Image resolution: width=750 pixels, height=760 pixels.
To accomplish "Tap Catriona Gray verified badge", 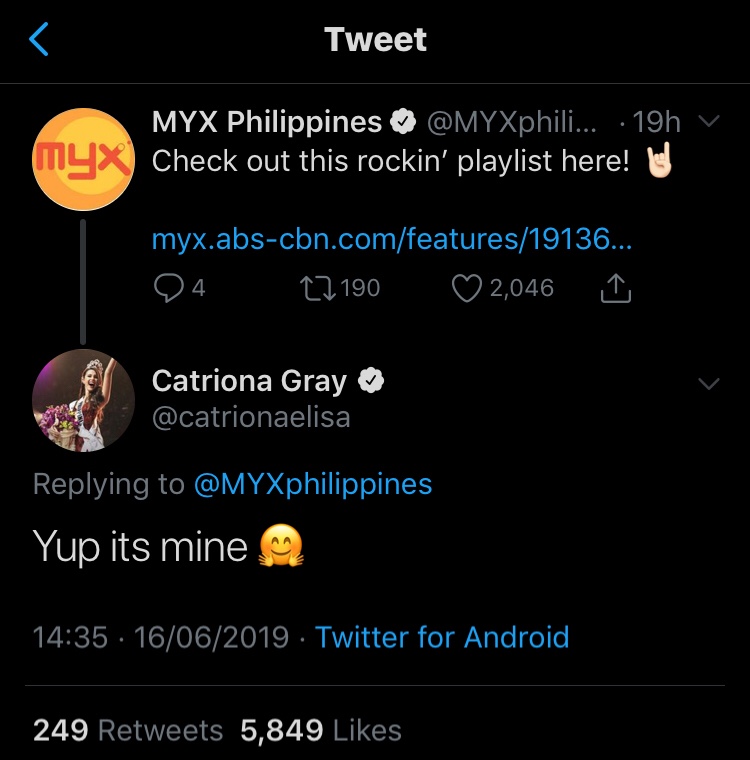I will point(371,381).
